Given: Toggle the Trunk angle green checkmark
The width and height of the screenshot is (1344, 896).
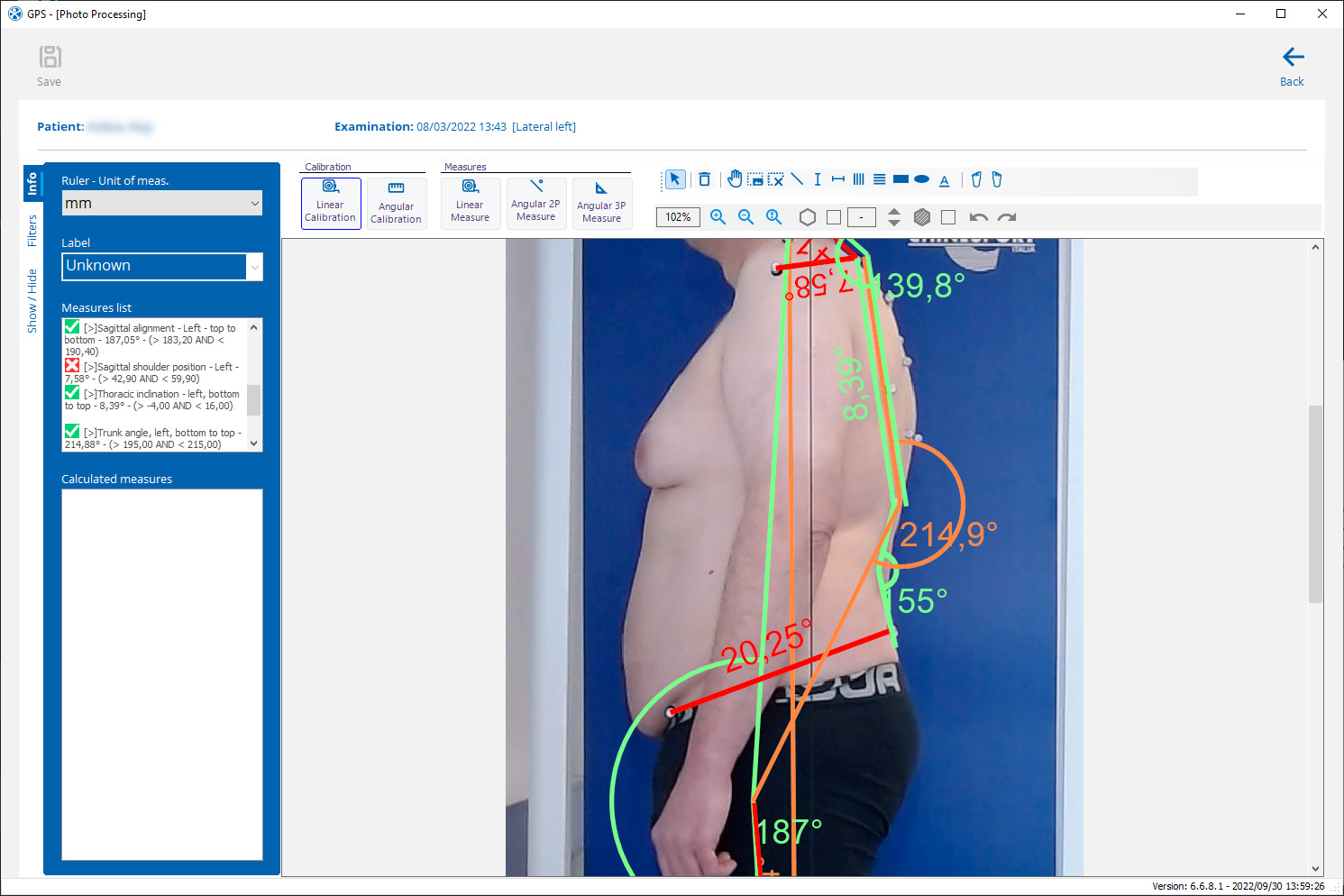Looking at the screenshot, I should click(x=72, y=432).
